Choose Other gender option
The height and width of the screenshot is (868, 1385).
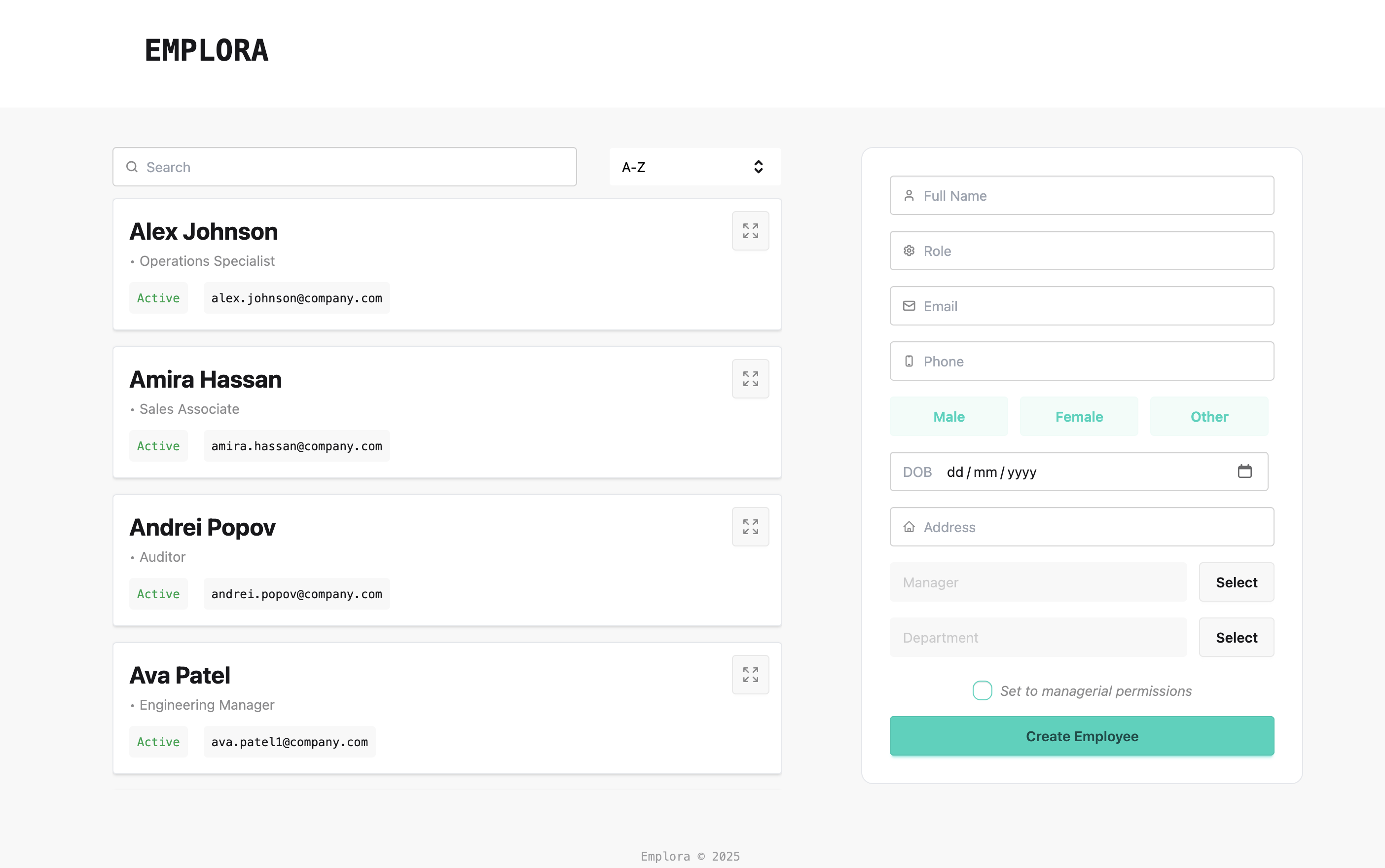(1209, 417)
